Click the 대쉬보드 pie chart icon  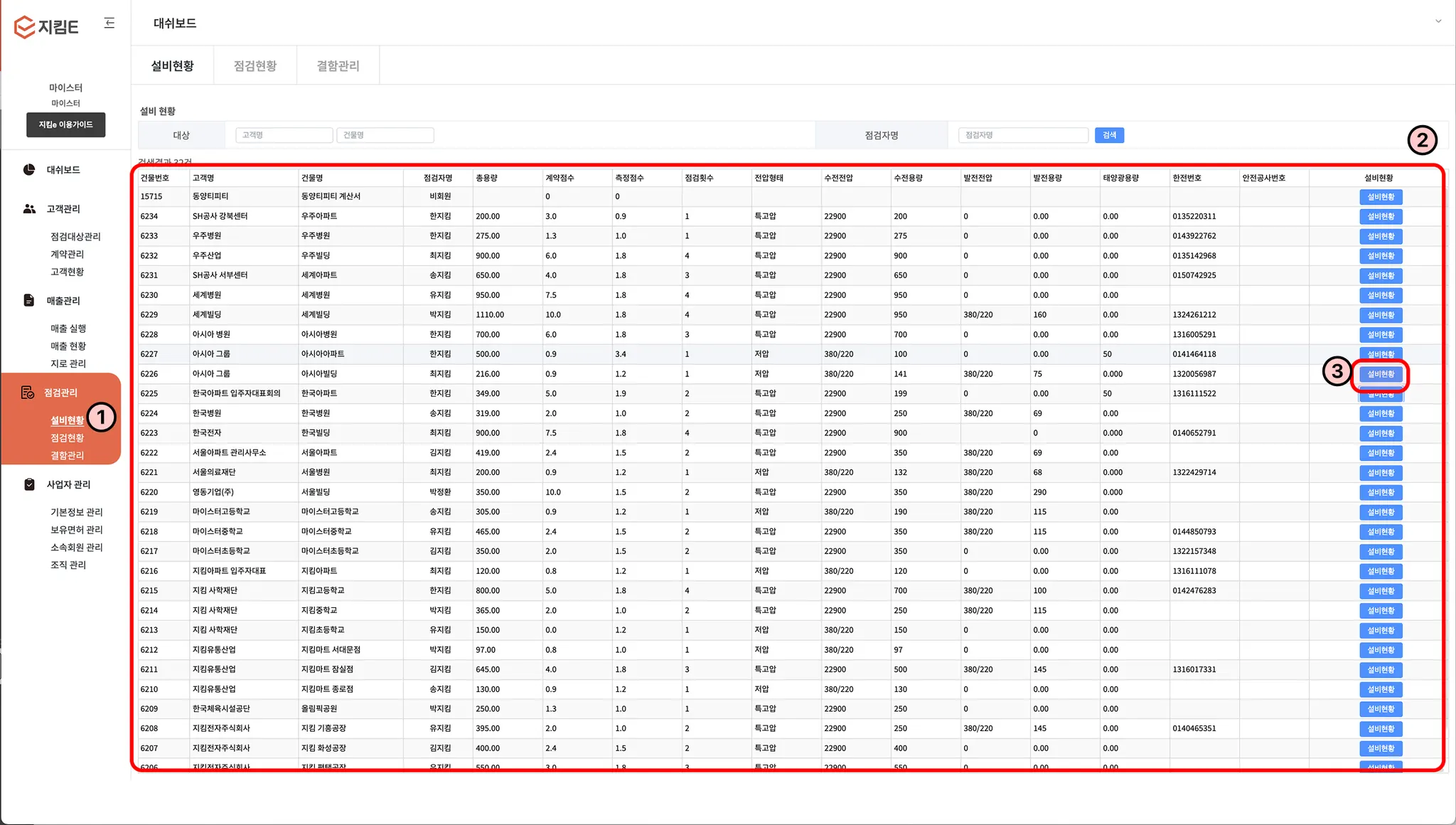(29, 169)
